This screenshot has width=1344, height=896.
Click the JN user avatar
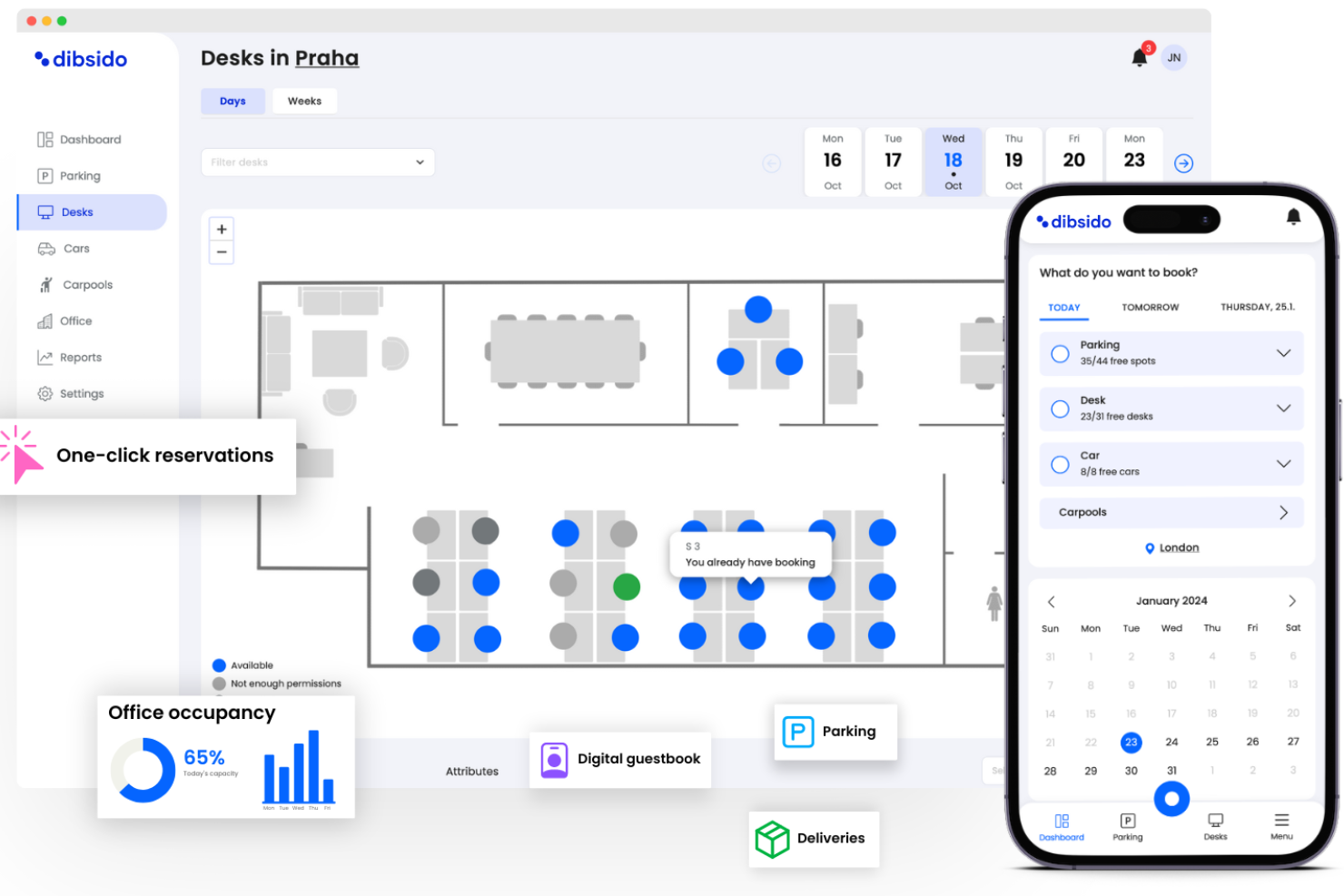click(x=1174, y=57)
